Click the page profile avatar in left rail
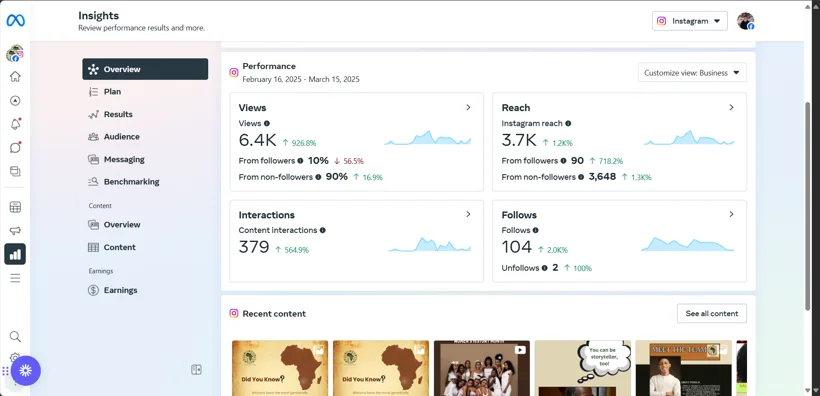Screen dimensions: 820x396 click(15, 53)
